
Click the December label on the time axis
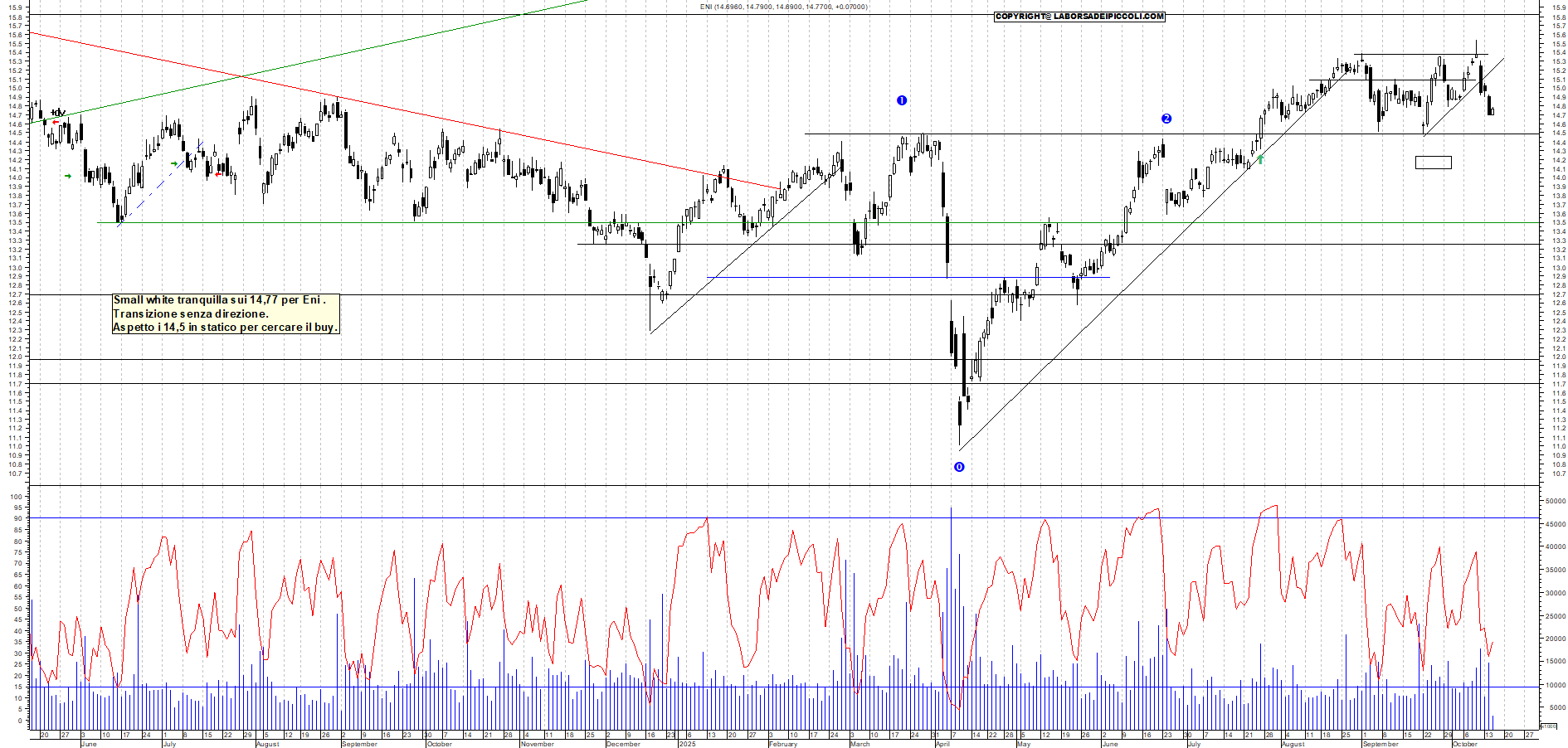pyautogui.click(x=623, y=744)
